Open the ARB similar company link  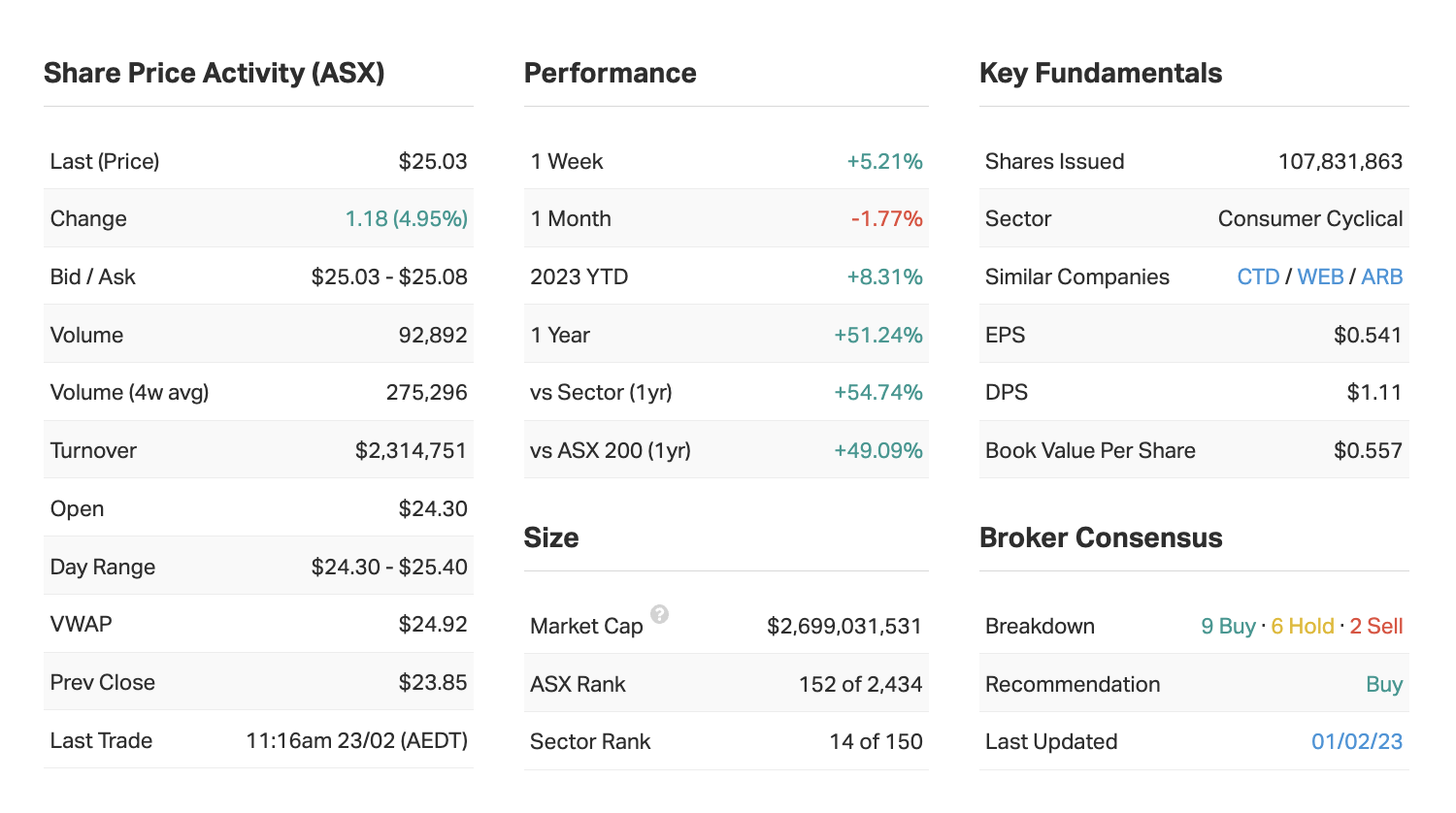tap(1381, 276)
